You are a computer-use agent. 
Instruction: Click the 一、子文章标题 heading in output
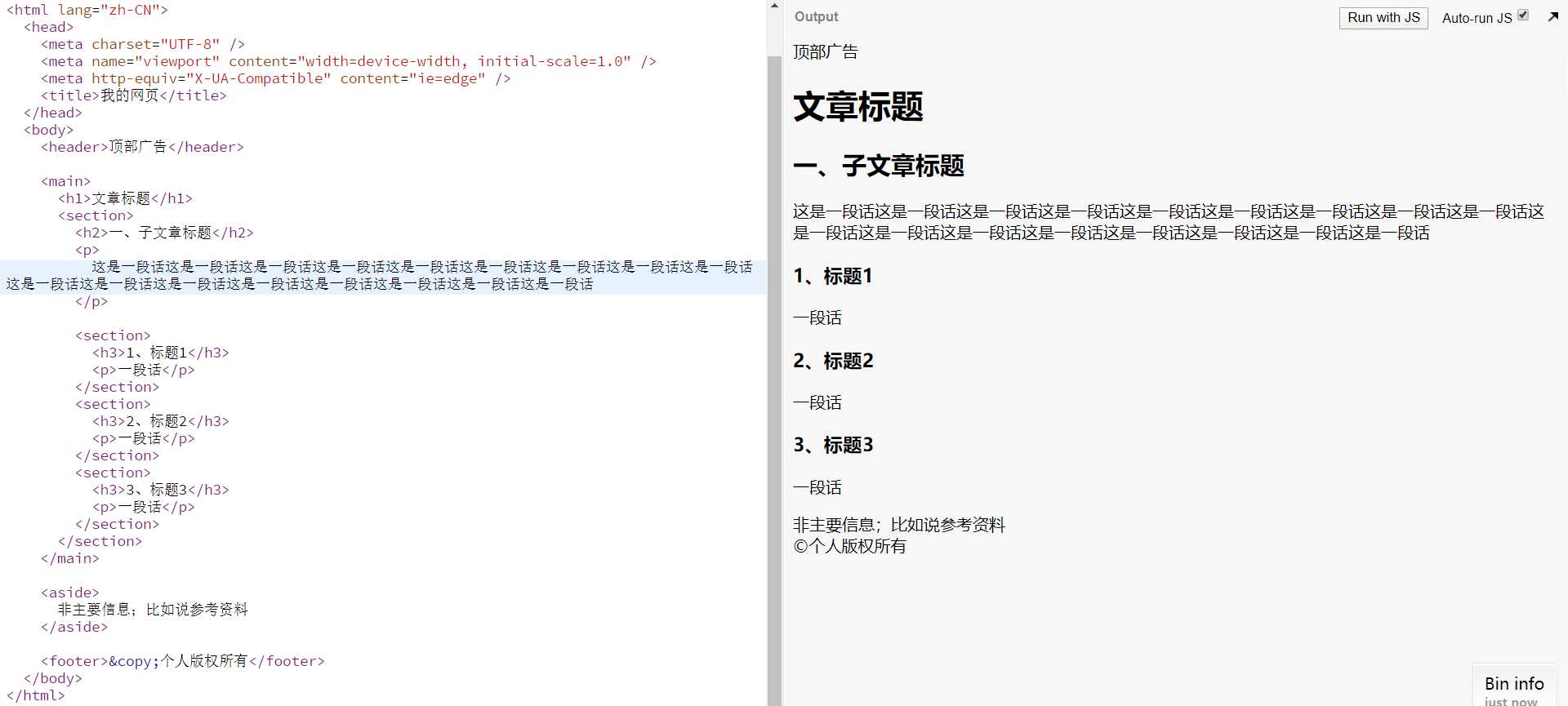pyautogui.click(x=879, y=166)
